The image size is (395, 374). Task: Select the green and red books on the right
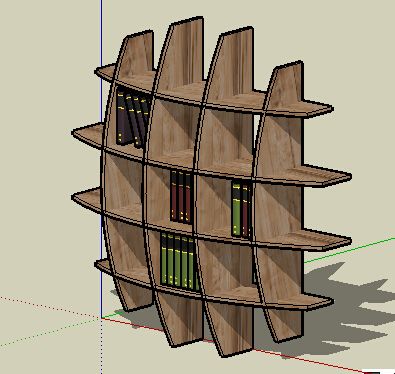pyautogui.click(x=242, y=209)
